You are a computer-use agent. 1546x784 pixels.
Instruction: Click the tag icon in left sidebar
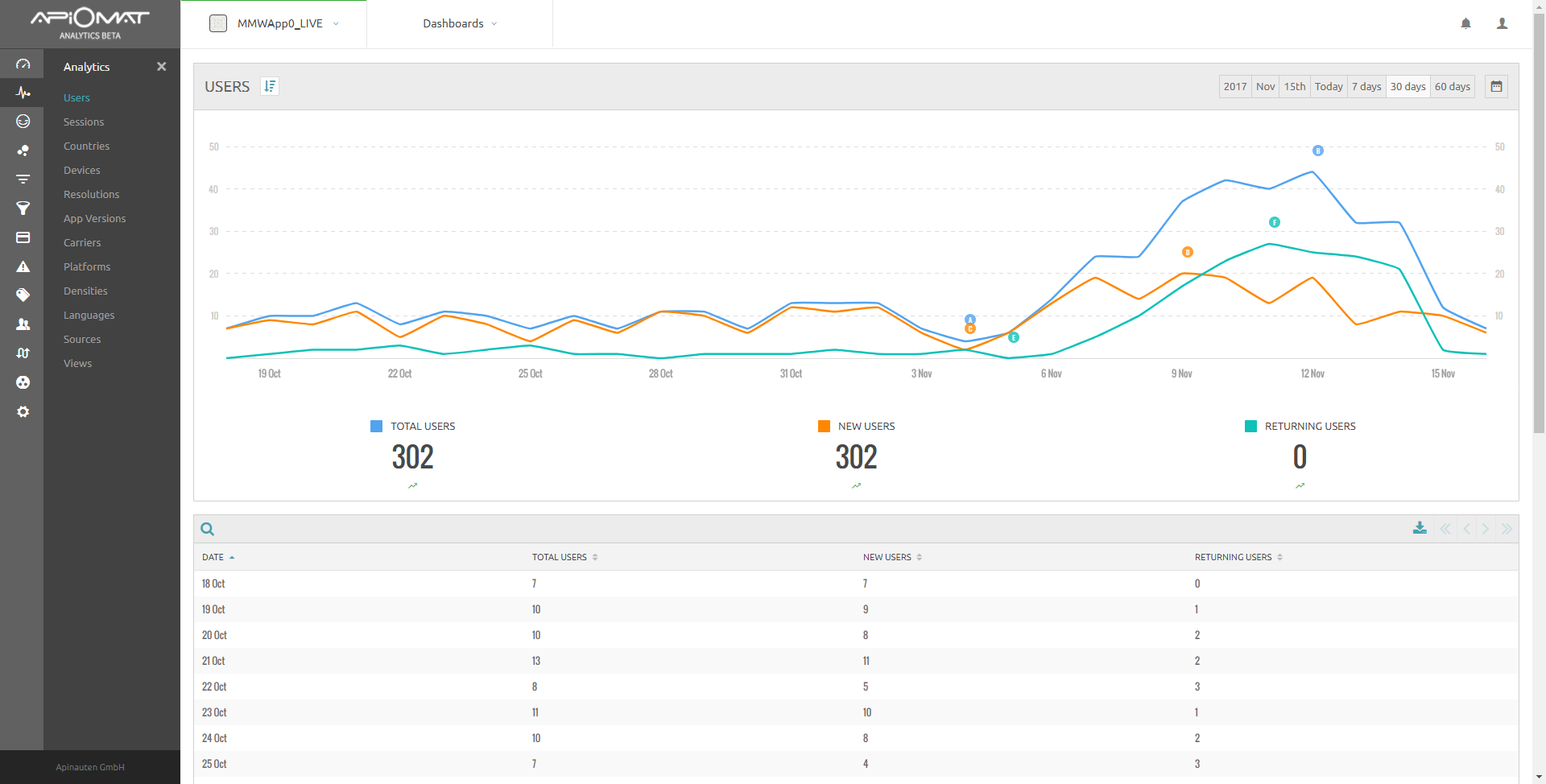point(23,295)
